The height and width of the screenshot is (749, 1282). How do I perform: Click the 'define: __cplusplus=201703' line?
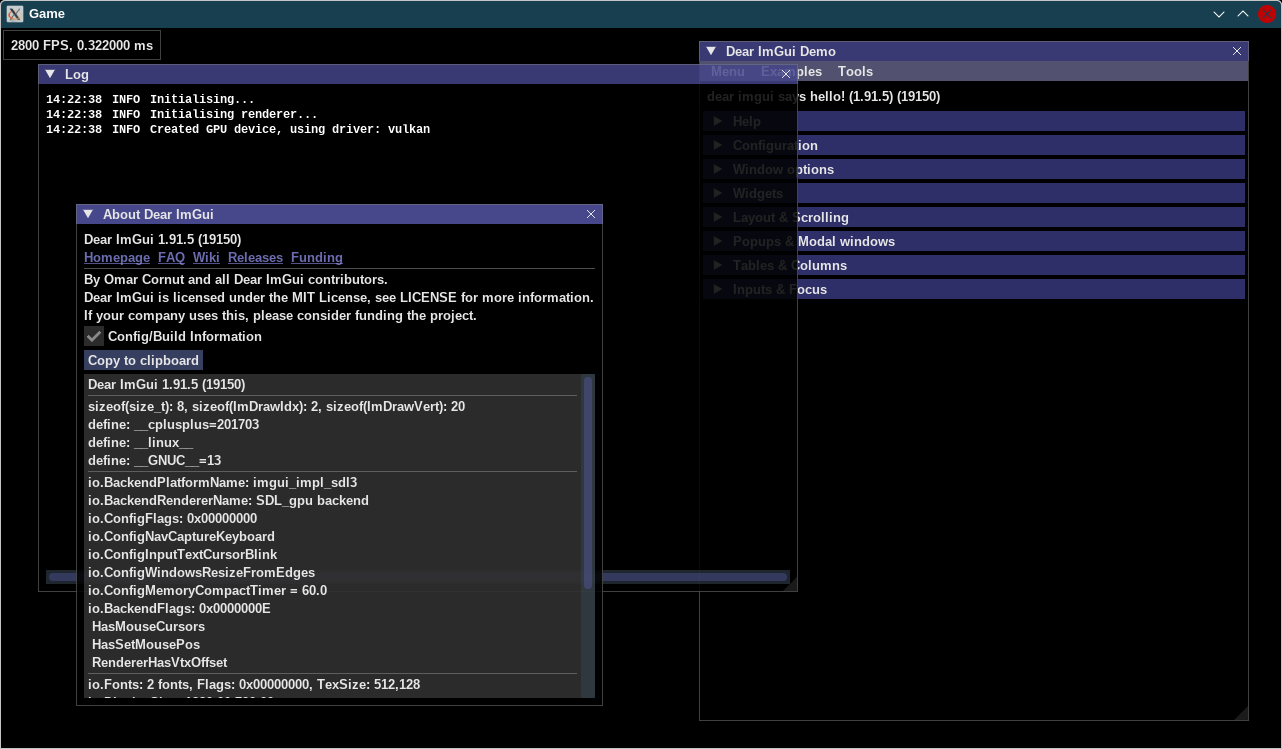pyautogui.click(x=174, y=424)
